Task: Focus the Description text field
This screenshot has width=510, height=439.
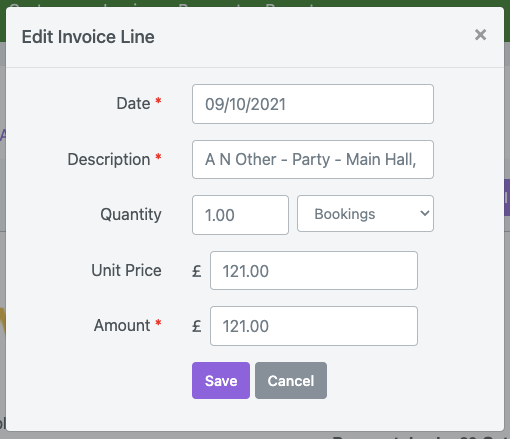Action: (x=313, y=159)
